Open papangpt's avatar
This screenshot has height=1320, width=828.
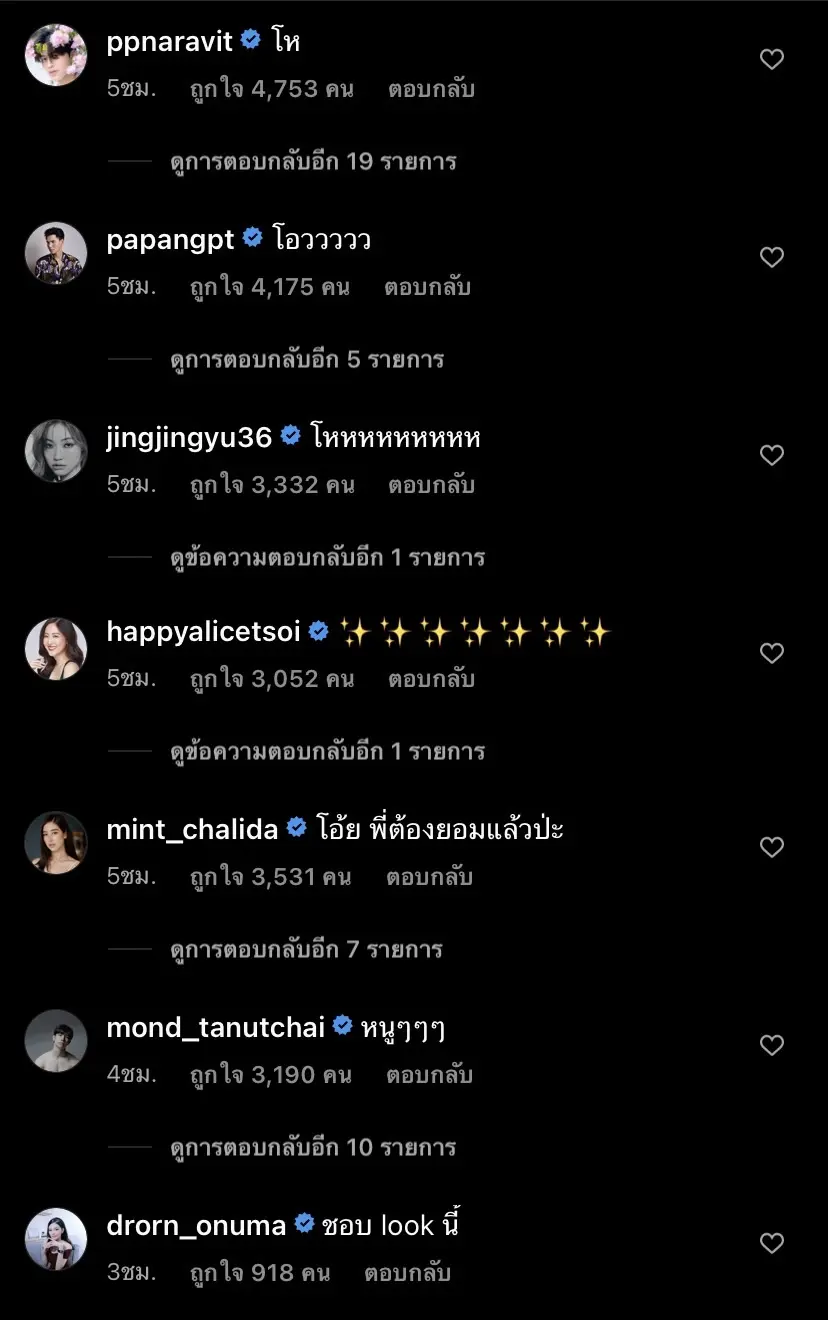(56, 253)
